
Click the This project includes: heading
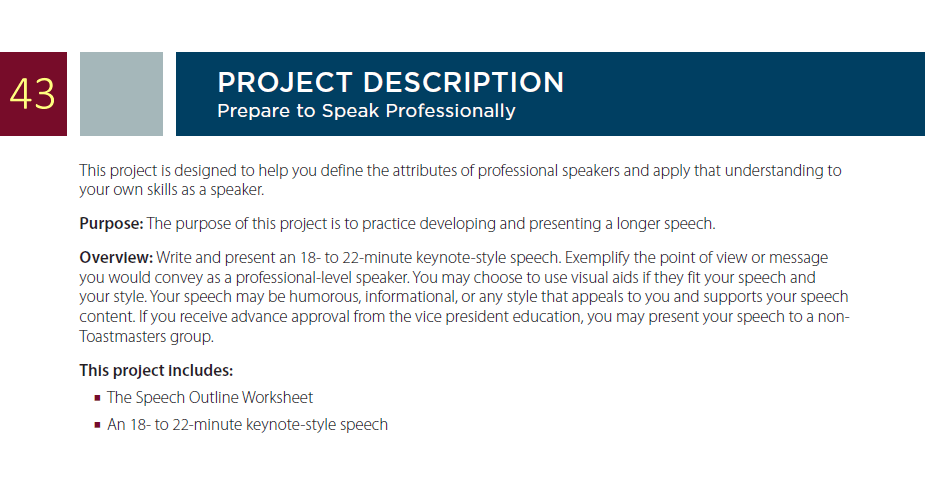pyautogui.click(x=156, y=371)
